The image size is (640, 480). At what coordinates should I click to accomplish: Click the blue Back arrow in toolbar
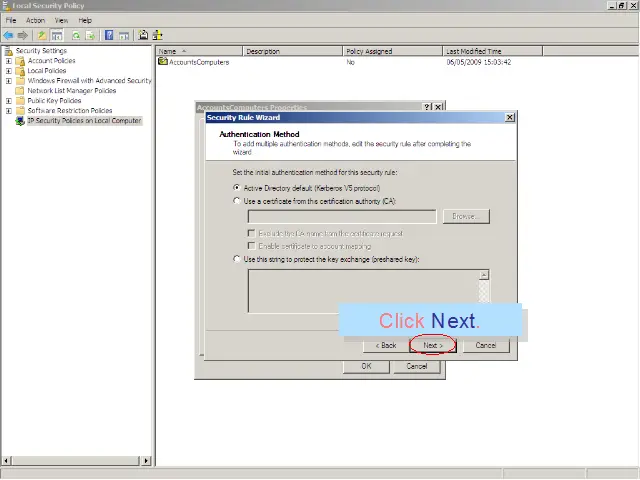pos(8,36)
